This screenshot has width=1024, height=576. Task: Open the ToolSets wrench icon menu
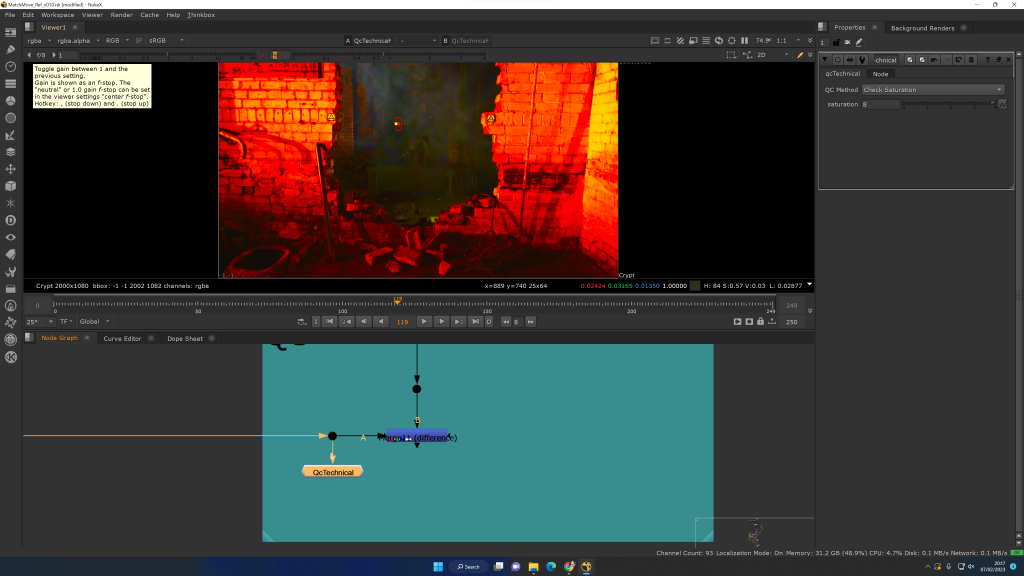[x=10, y=272]
